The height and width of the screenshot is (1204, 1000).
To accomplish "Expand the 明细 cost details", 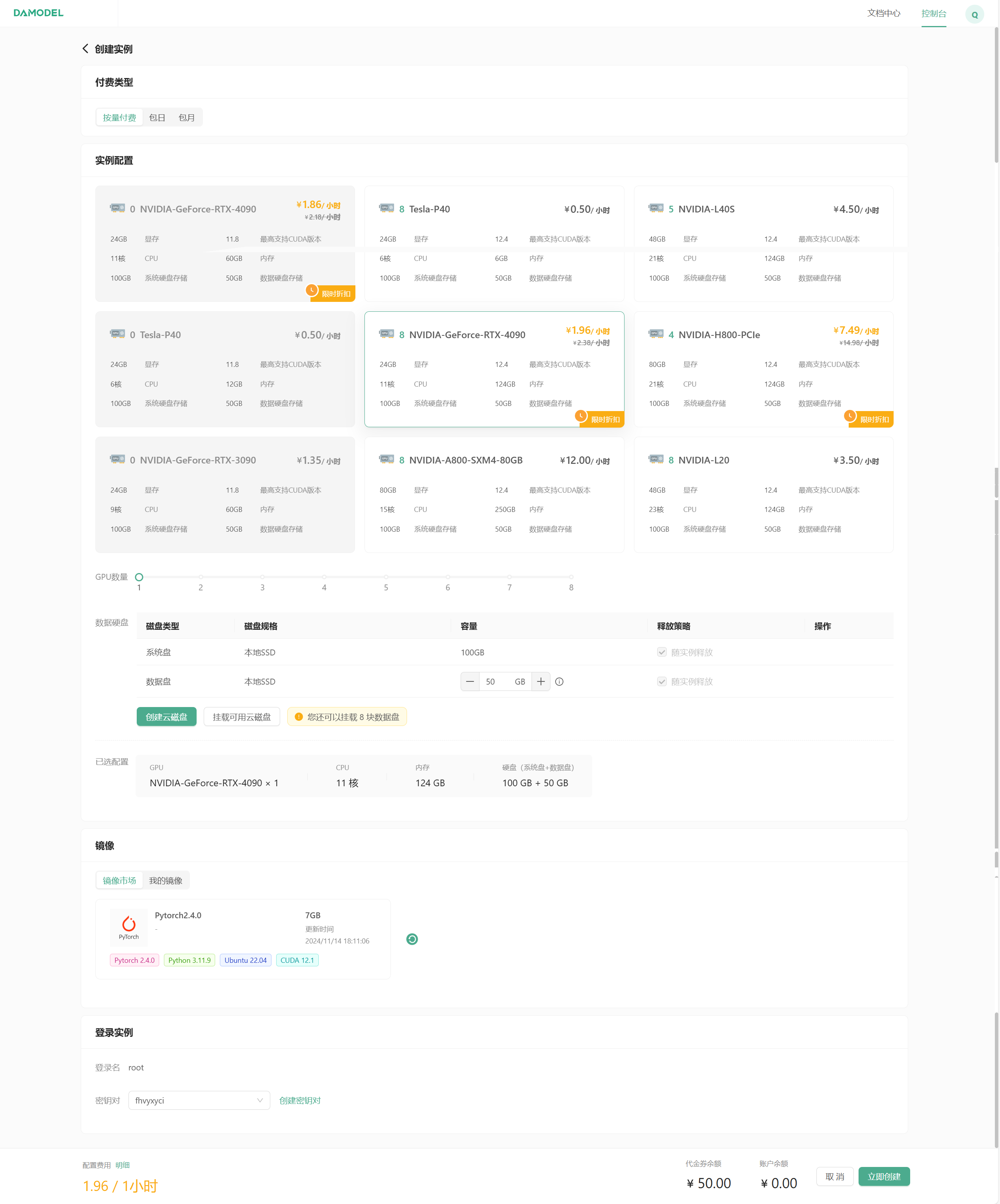I will click(123, 1165).
